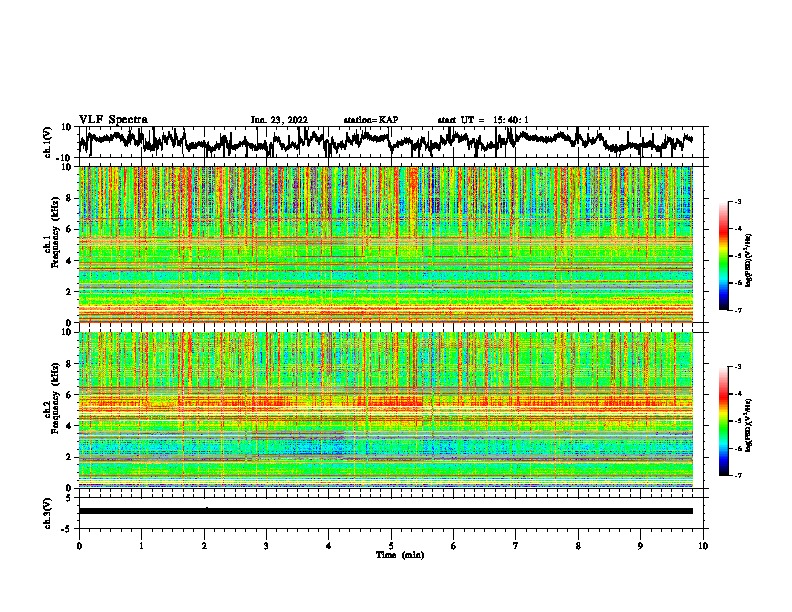
Task: Click the '4' kHz tick of ch.1 spectrogram
Action: pyautogui.click(x=70, y=261)
